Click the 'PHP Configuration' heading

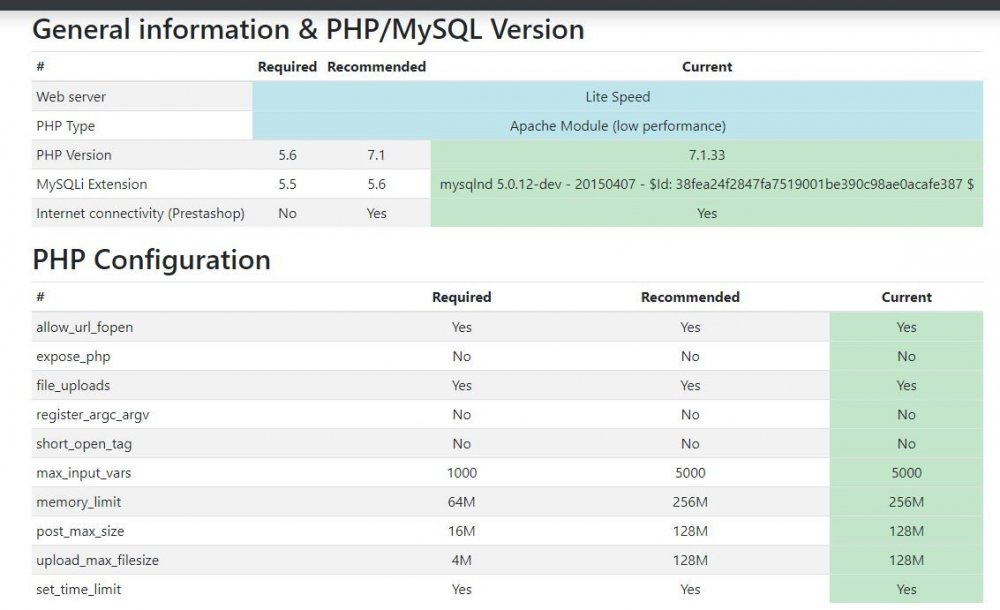(151, 260)
